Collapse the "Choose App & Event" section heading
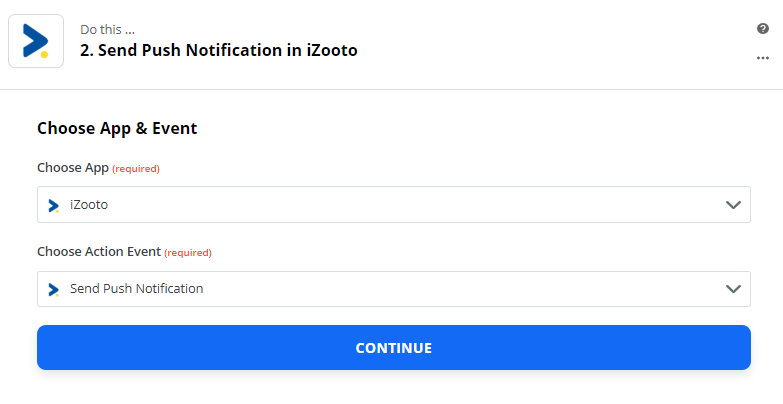 [x=117, y=128]
